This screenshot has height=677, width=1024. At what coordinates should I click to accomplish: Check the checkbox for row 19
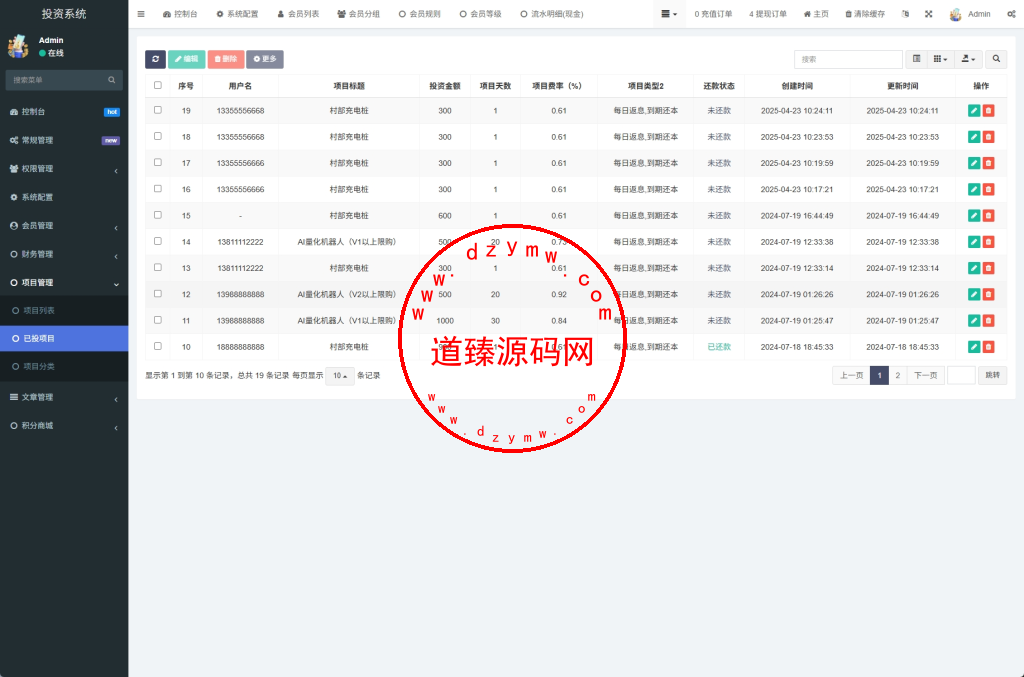coord(157,110)
